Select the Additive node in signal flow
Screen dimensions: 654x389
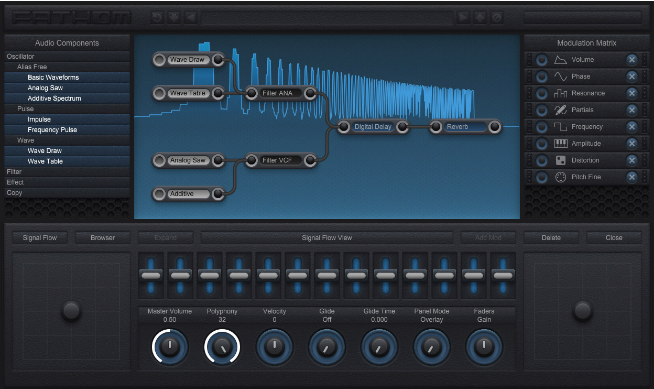(189, 193)
